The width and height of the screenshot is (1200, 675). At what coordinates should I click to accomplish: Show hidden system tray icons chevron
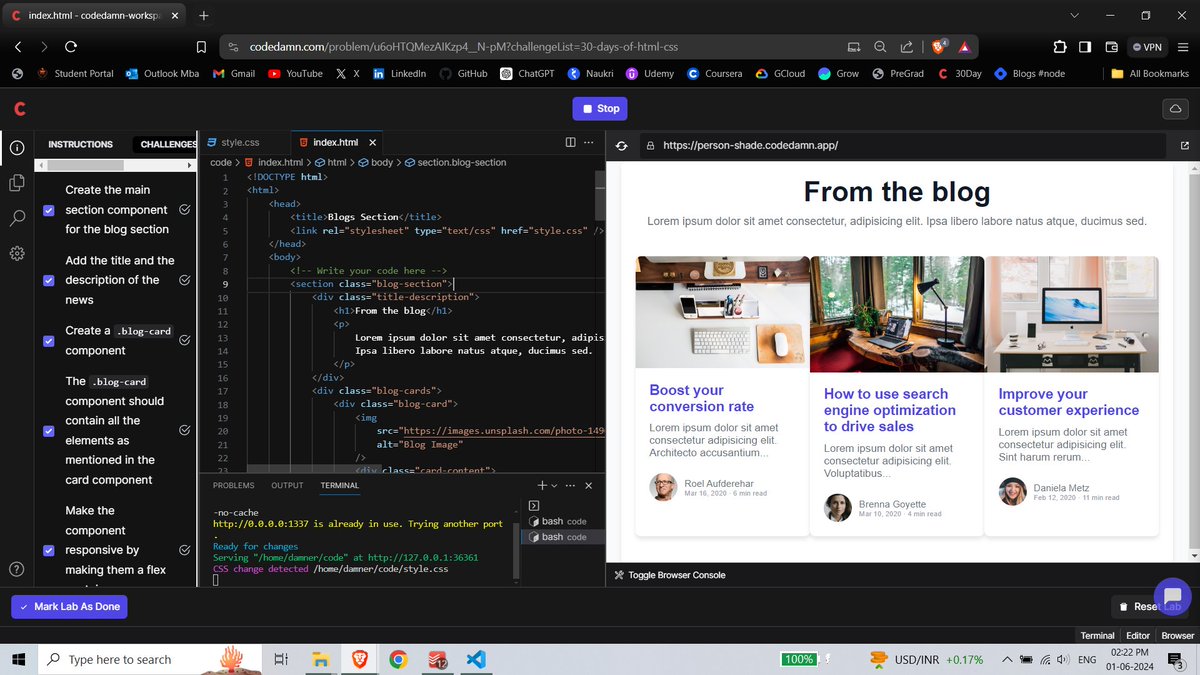1007,660
